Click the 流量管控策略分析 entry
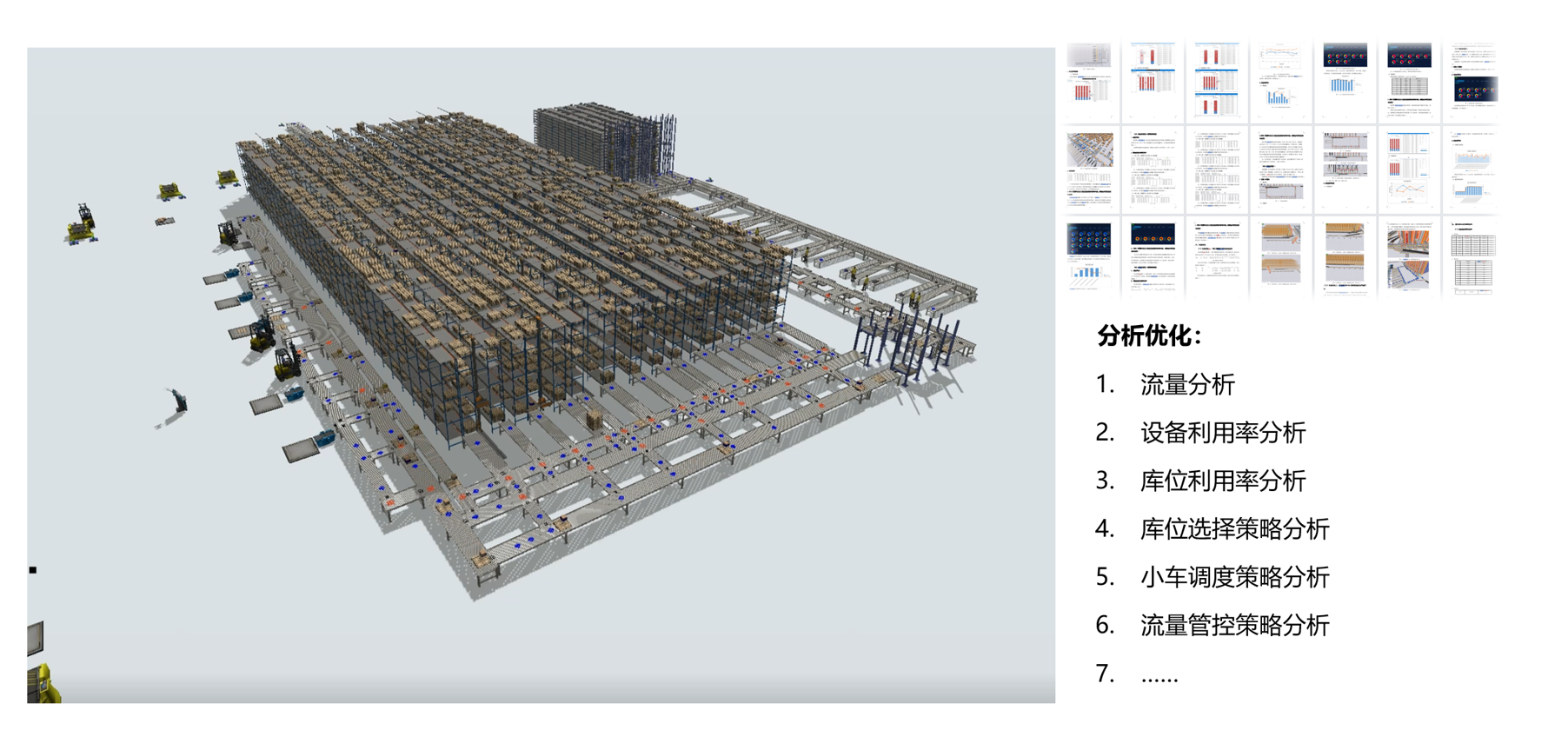The image size is (1568, 730). pos(1234,625)
